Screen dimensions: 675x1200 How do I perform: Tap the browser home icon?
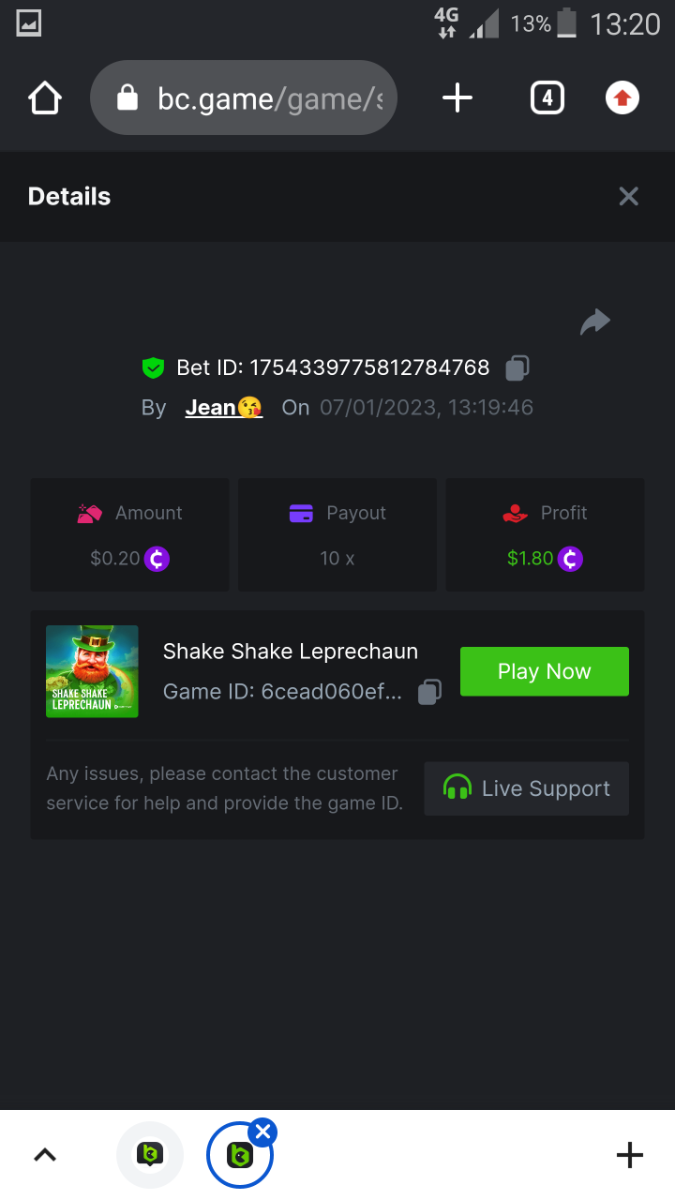click(45, 98)
